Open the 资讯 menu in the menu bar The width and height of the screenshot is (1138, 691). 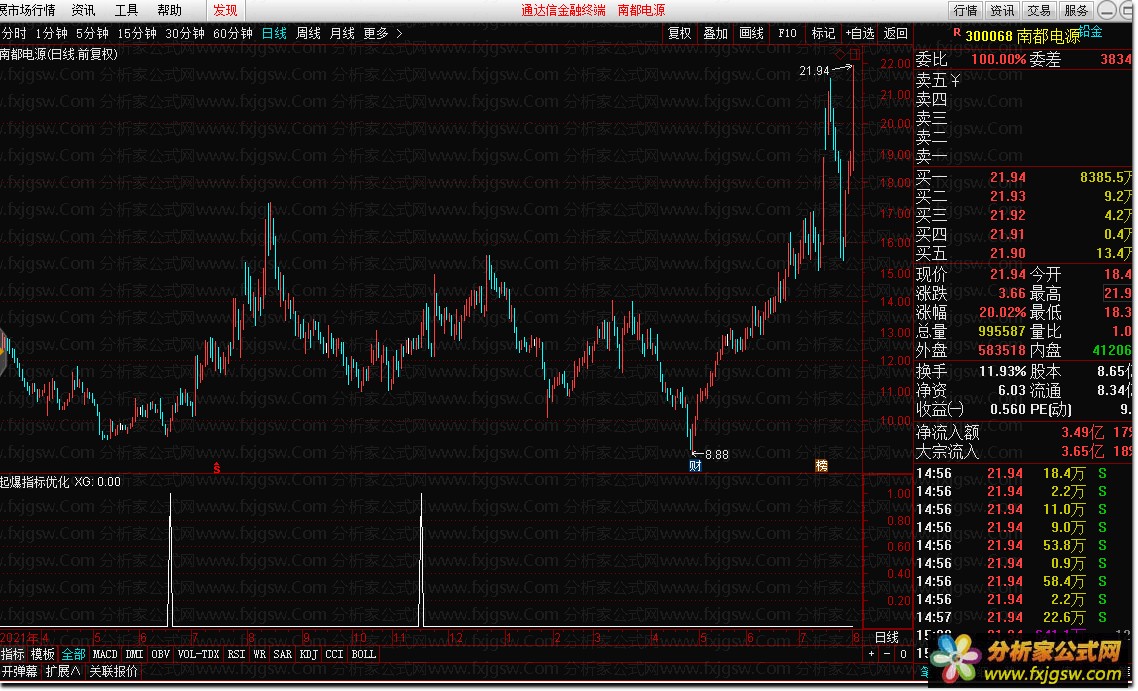click(x=83, y=10)
